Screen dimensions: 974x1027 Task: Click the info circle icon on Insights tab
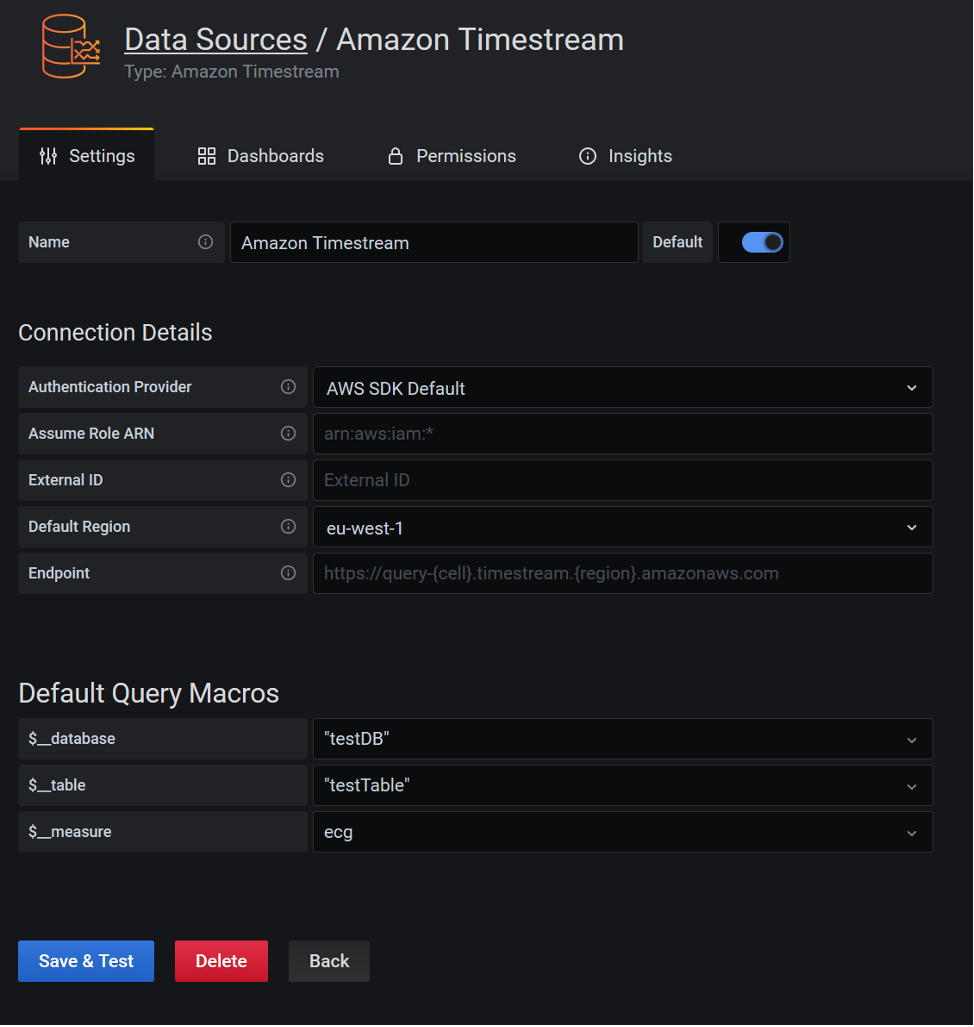pyautogui.click(x=588, y=156)
